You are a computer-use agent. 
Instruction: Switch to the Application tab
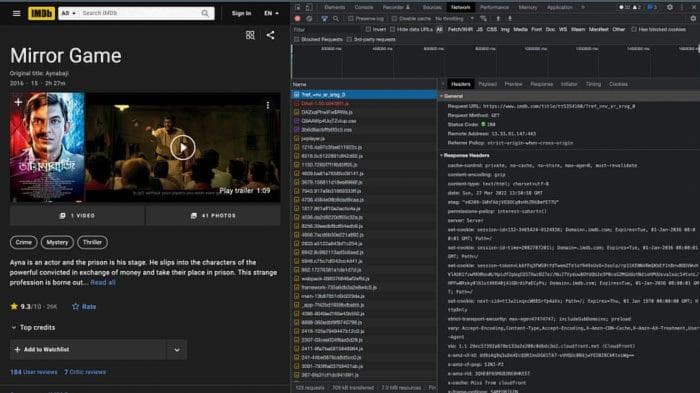click(x=559, y=7)
